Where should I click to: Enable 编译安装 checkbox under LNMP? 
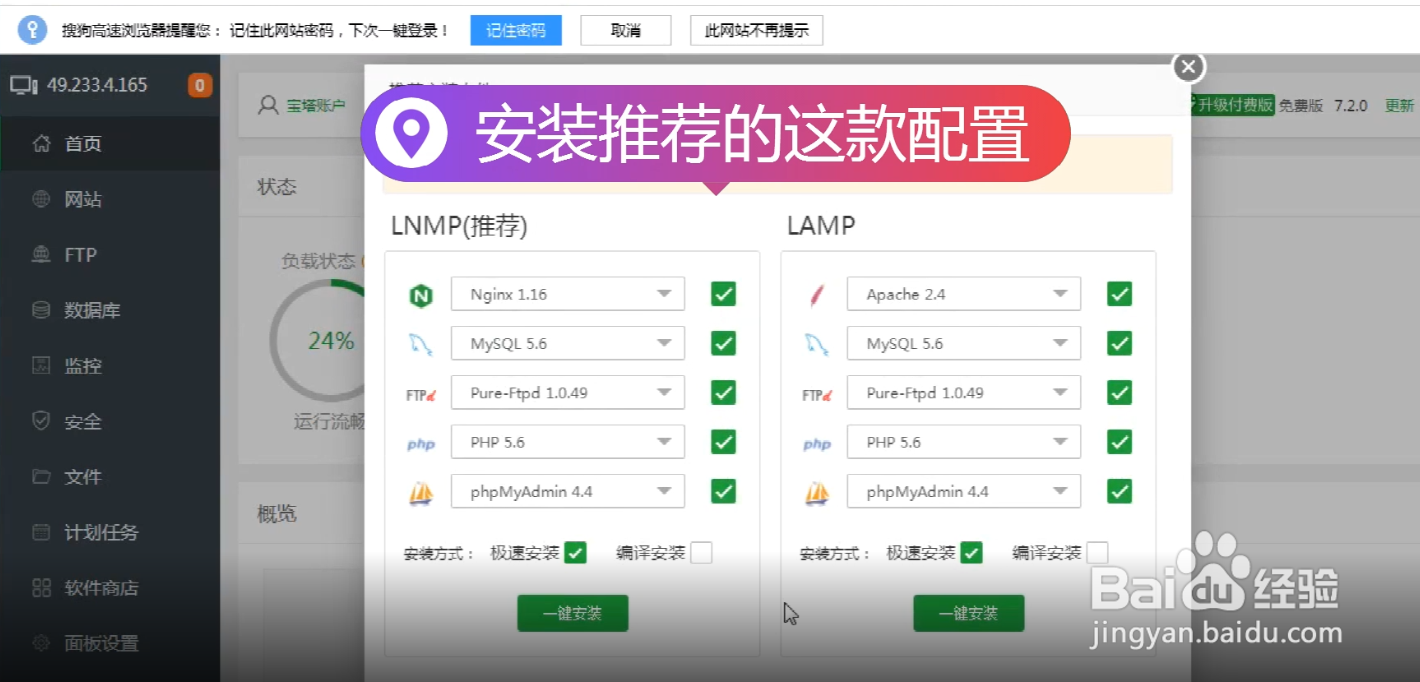pyautogui.click(x=701, y=553)
